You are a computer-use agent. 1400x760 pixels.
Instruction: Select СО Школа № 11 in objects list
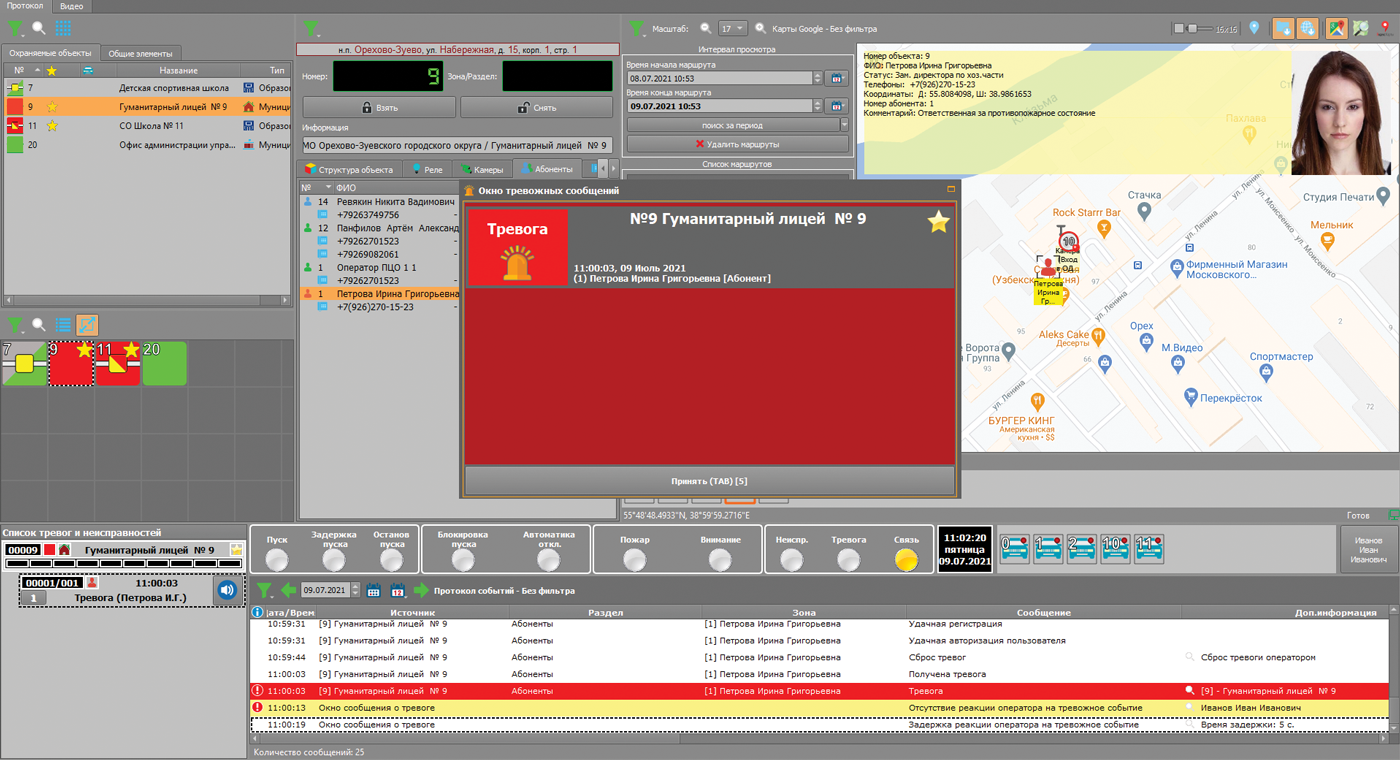[x=151, y=126]
